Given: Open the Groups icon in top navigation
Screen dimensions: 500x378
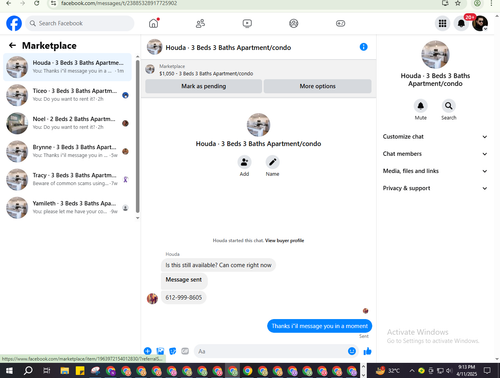Looking at the screenshot, I should tap(294, 23).
